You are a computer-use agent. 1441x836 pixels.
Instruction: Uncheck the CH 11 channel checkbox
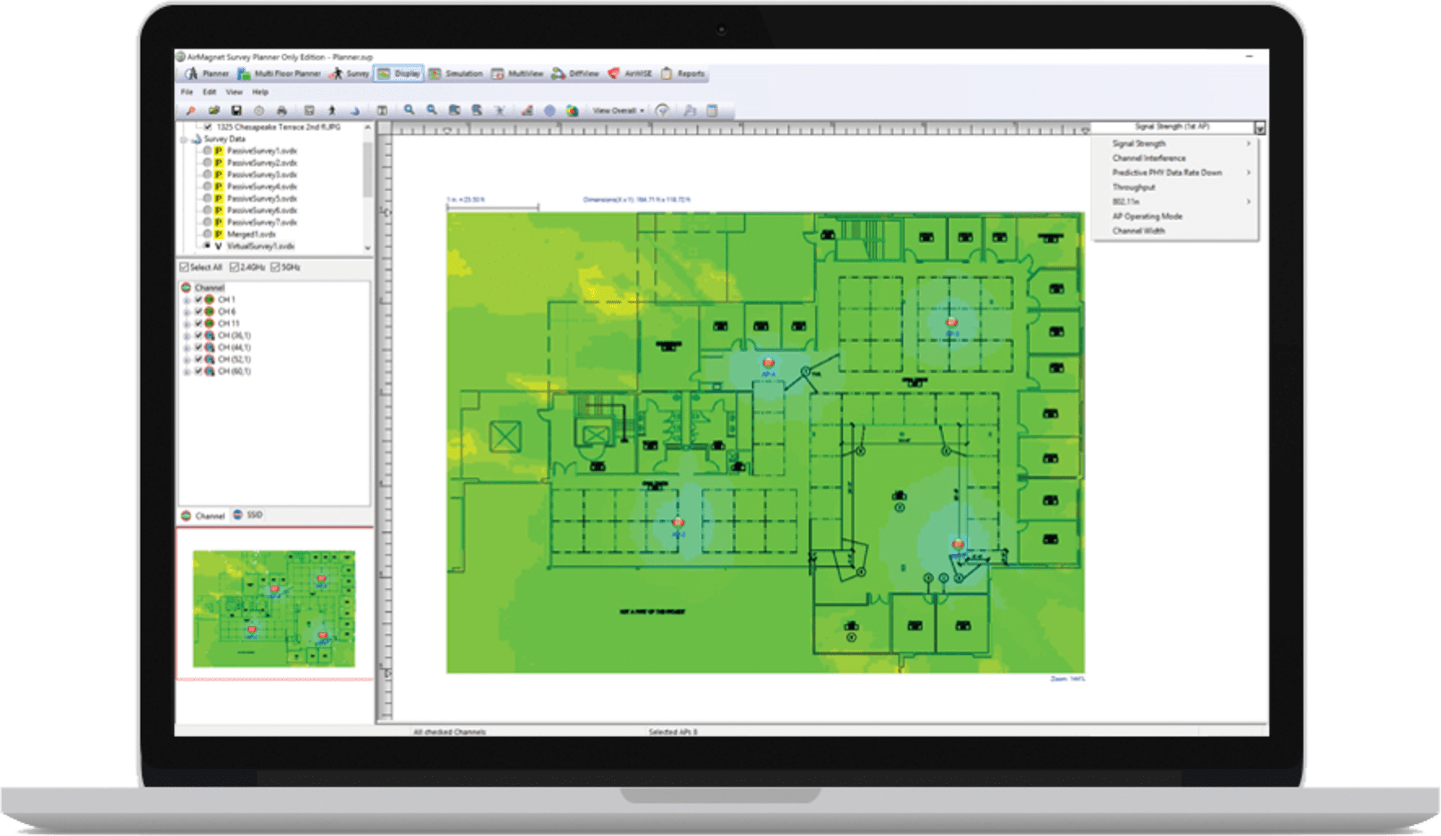point(198,324)
